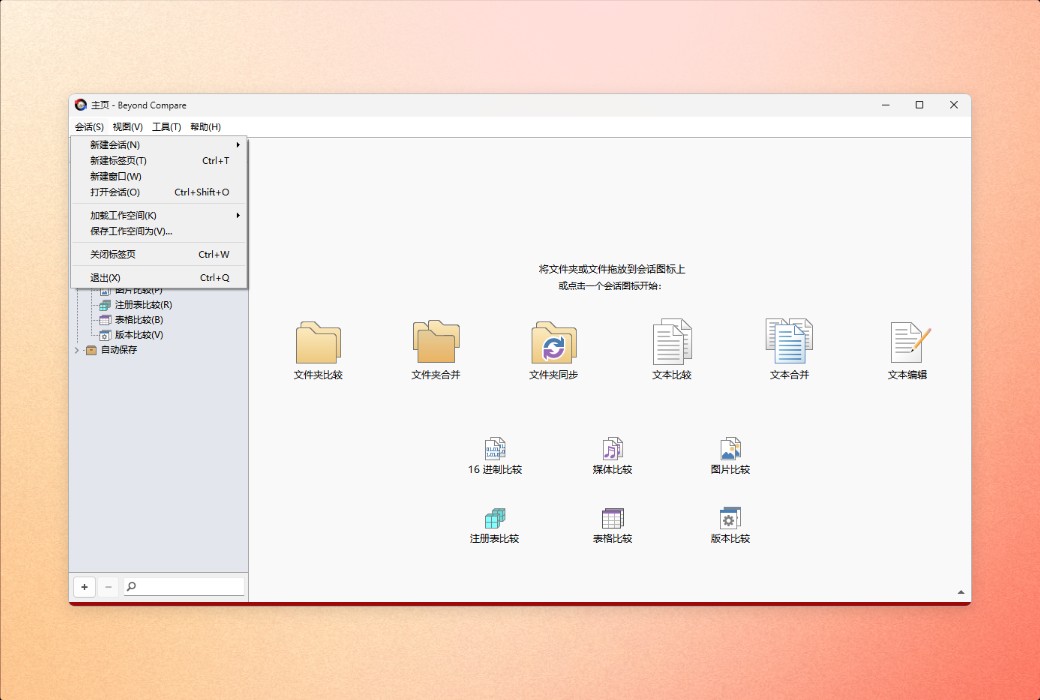
Task: Open the 文本比较 text compare session
Action: click(x=671, y=349)
